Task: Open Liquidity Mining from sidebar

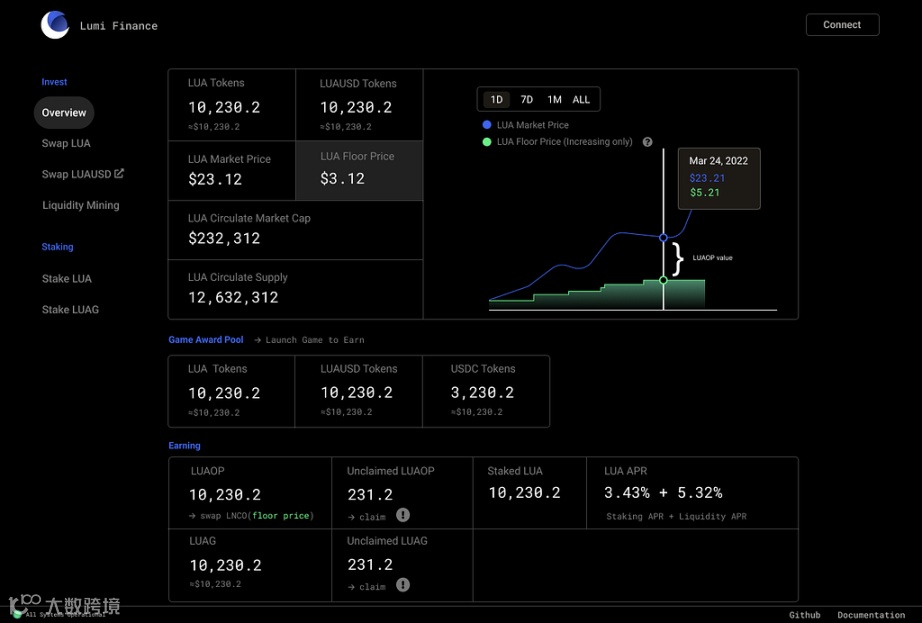Action: click(81, 205)
